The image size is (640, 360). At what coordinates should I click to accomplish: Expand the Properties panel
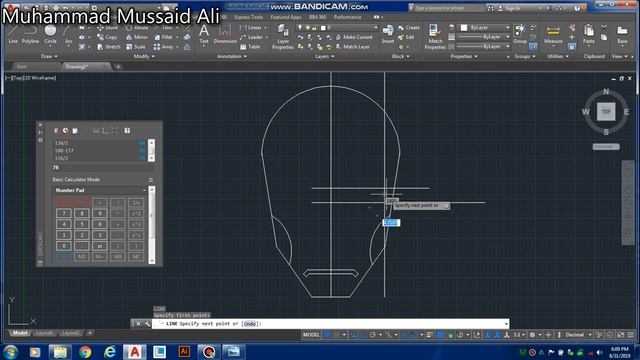tap(464, 56)
